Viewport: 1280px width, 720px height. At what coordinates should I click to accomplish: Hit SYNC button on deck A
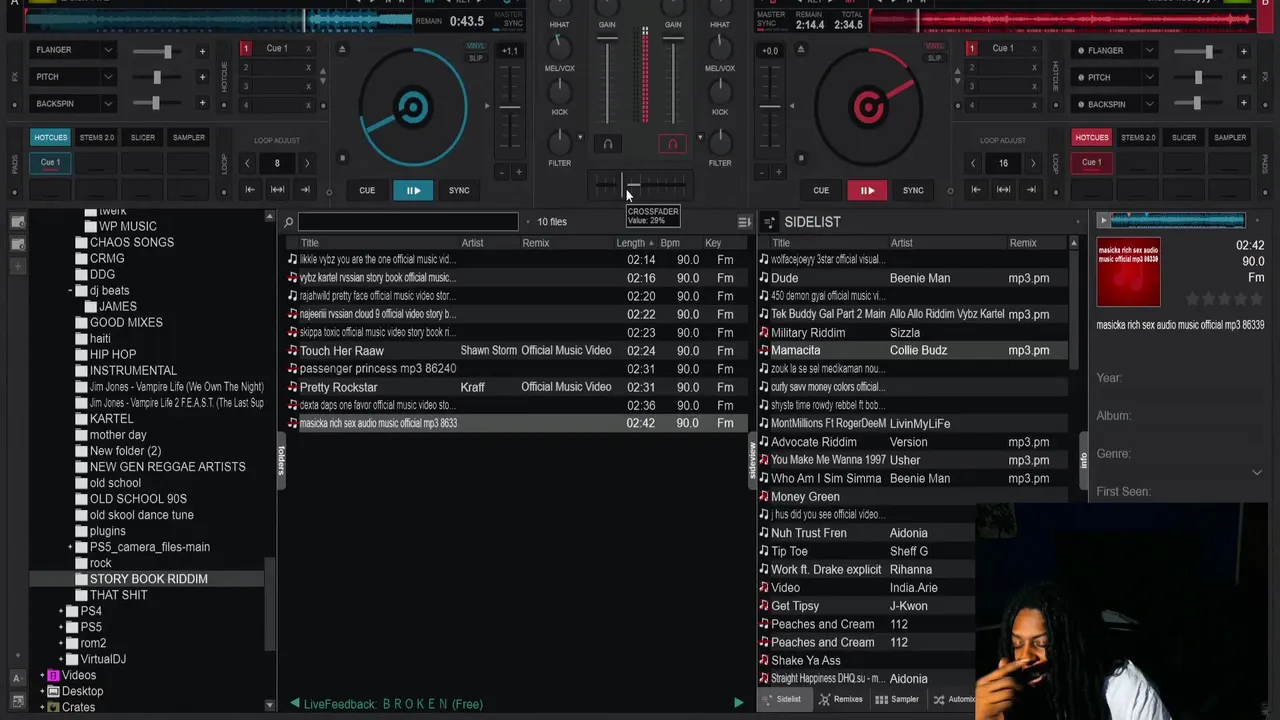pyautogui.click(x=459, y=190)
